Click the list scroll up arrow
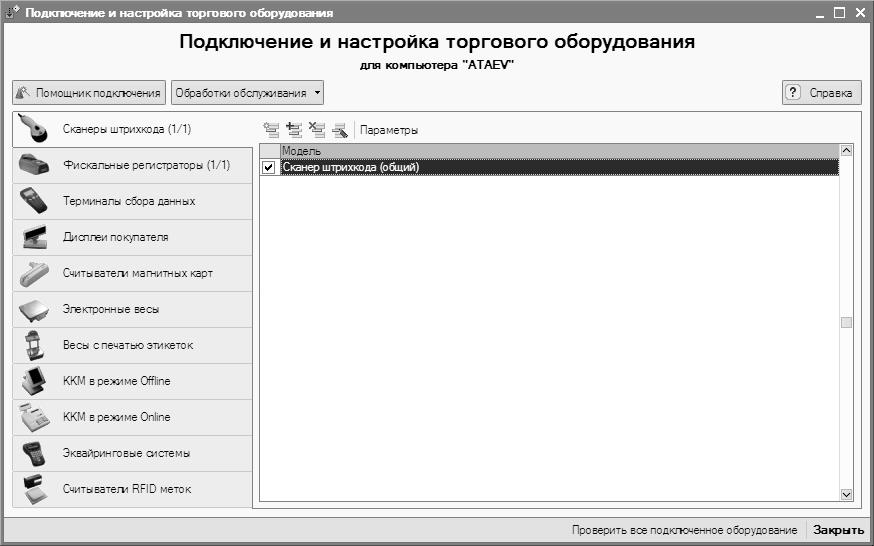Image resolution: width=874 pixels, height=546 pixels. coord(846,151)
